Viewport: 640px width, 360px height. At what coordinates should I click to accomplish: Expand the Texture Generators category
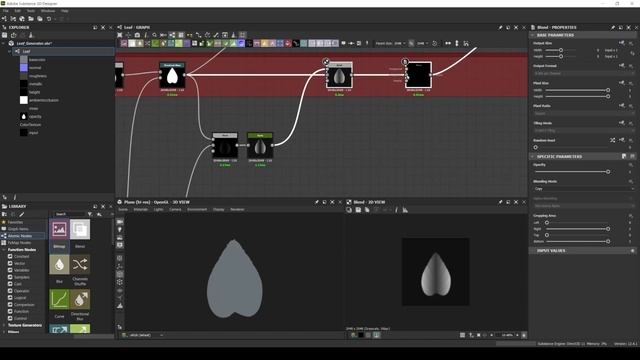tap(4, 325)
